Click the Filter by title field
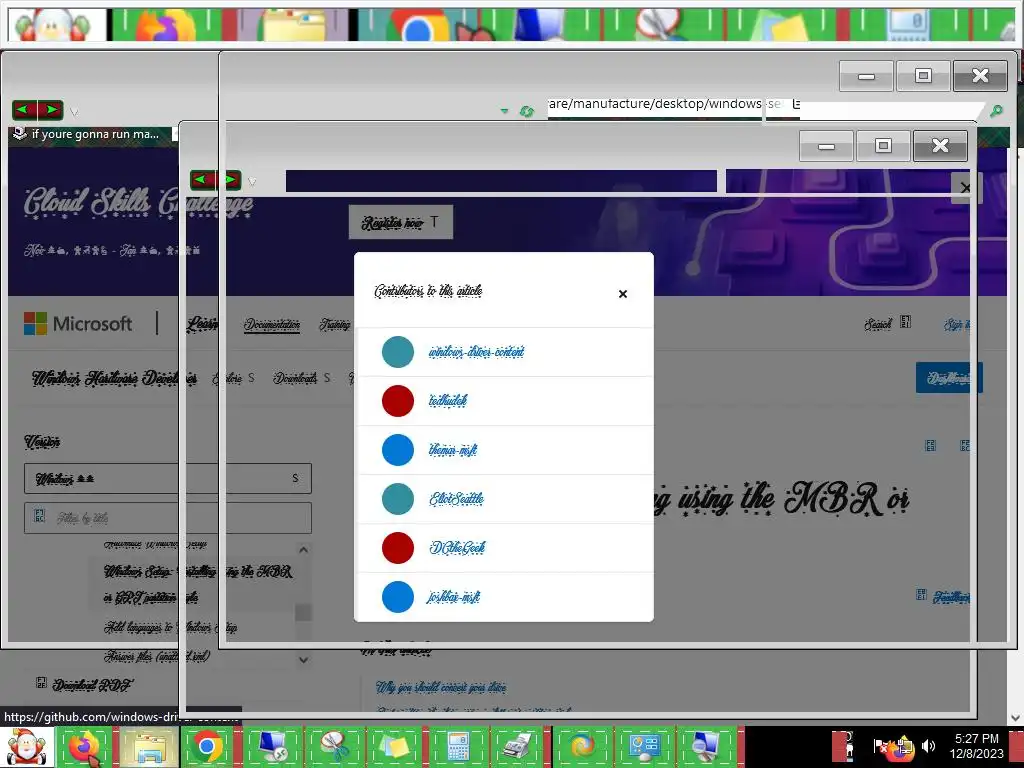Viewport: 1024px width, 768px height. tap(168, 518)
